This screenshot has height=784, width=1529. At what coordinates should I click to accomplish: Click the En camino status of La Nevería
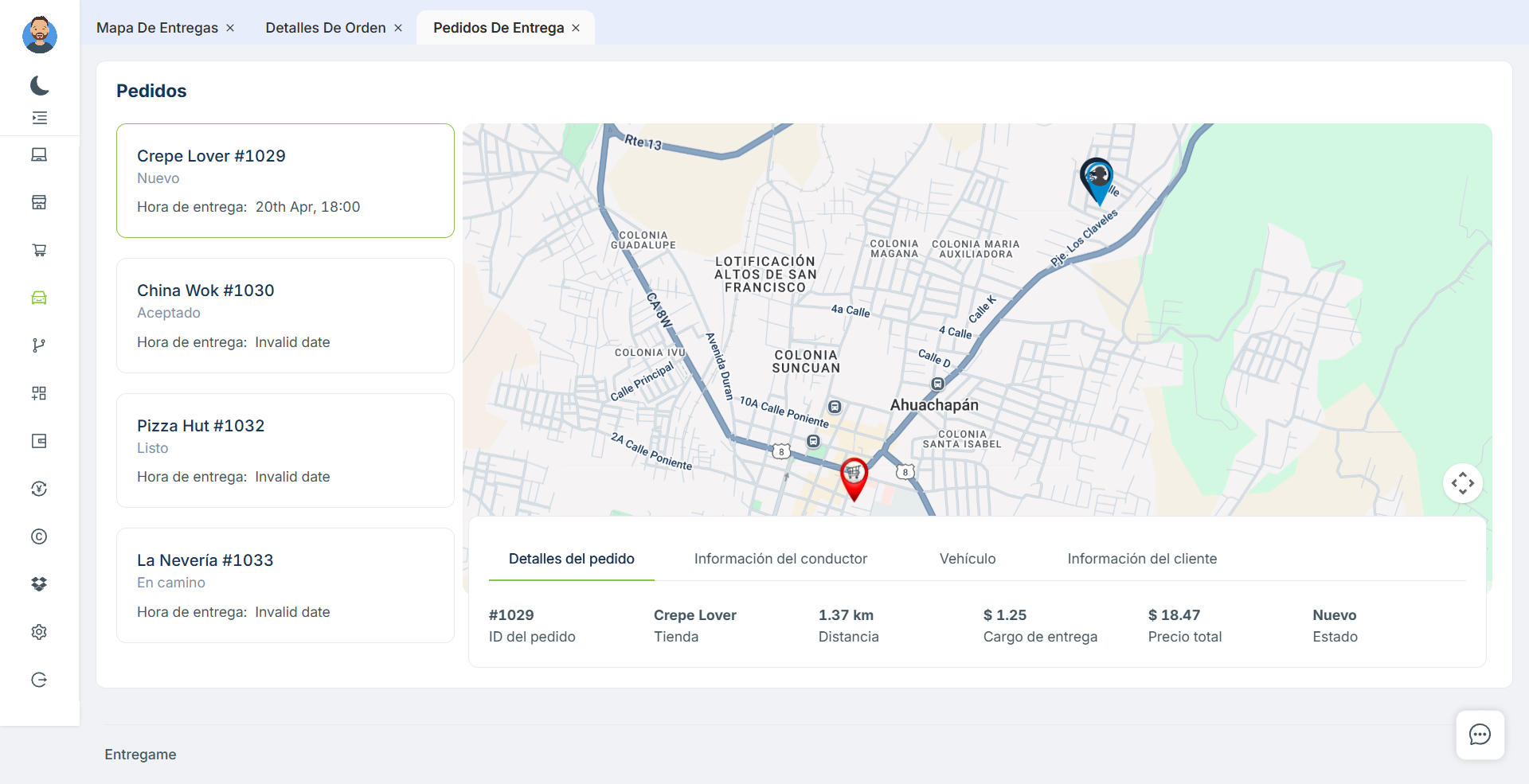171,583
